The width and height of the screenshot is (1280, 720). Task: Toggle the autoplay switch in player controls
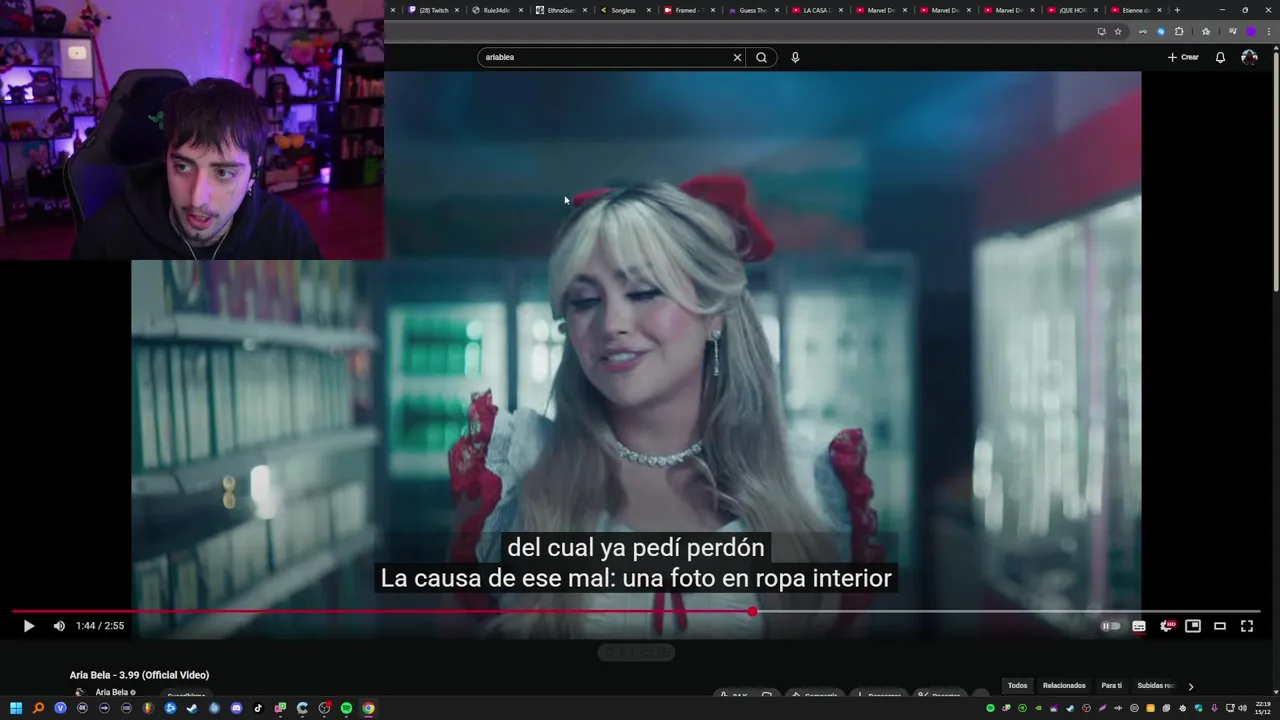[1110, 626]
